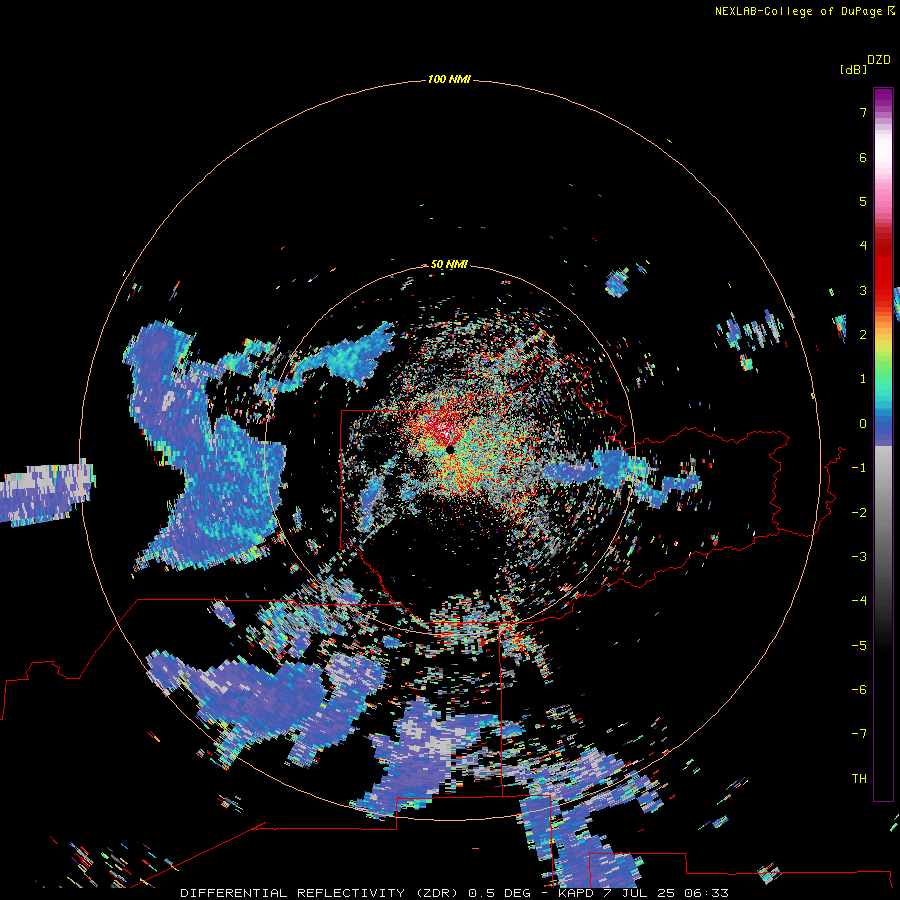900x900 pixels.
Task: Click the '3' value on color scale
Action: coord(863,290)
